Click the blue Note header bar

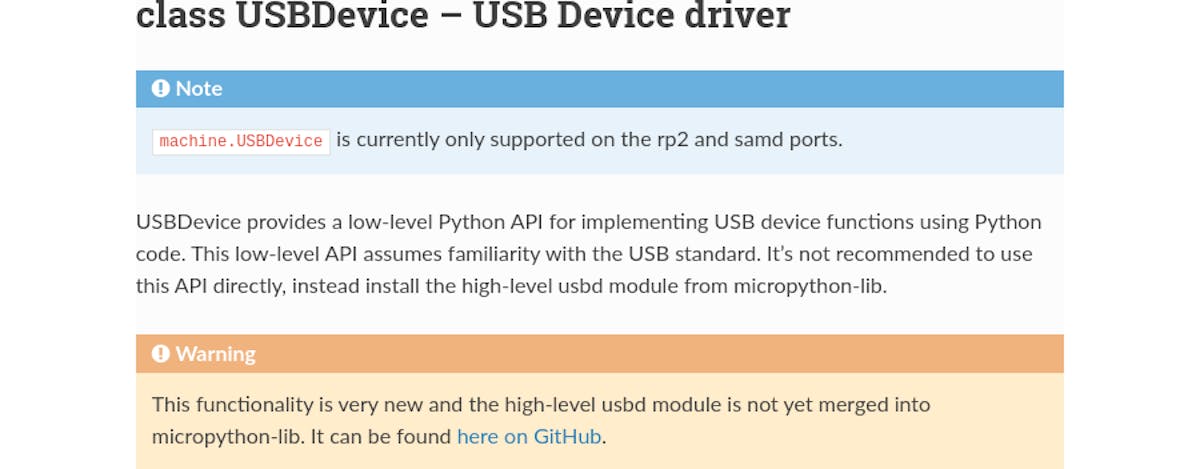pos(600,88)
